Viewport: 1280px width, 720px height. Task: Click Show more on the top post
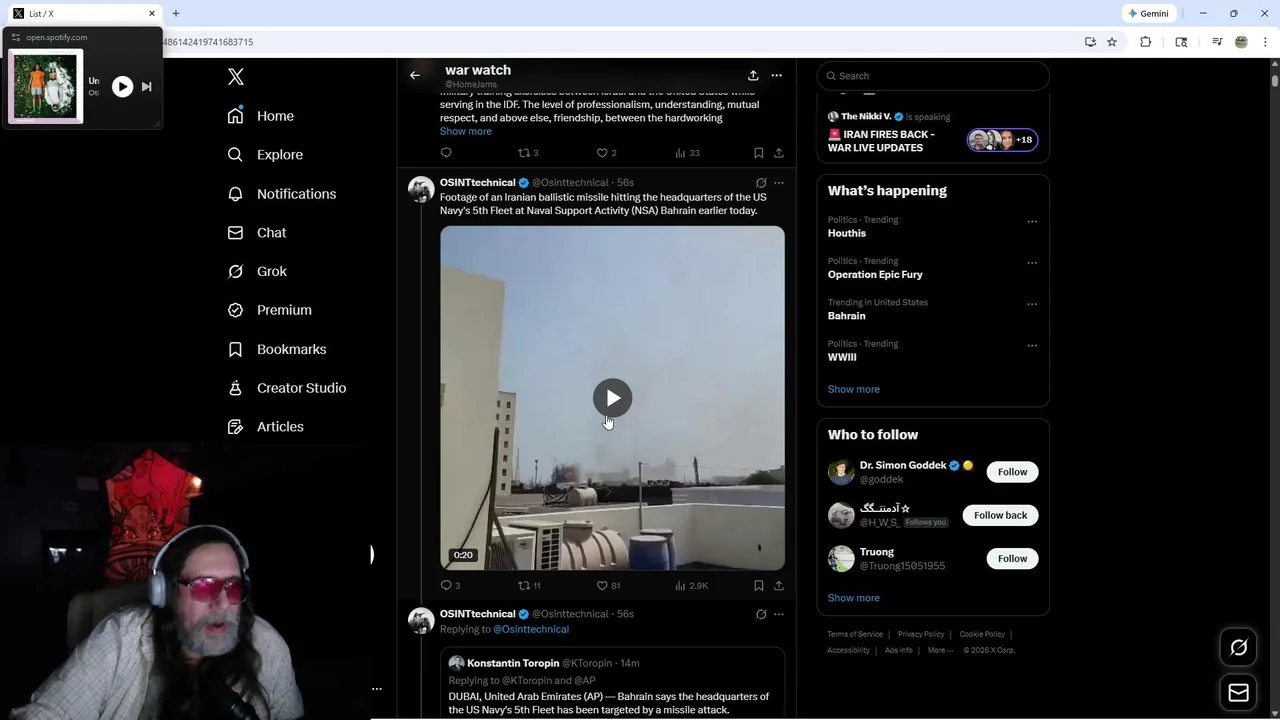point(466,131)
